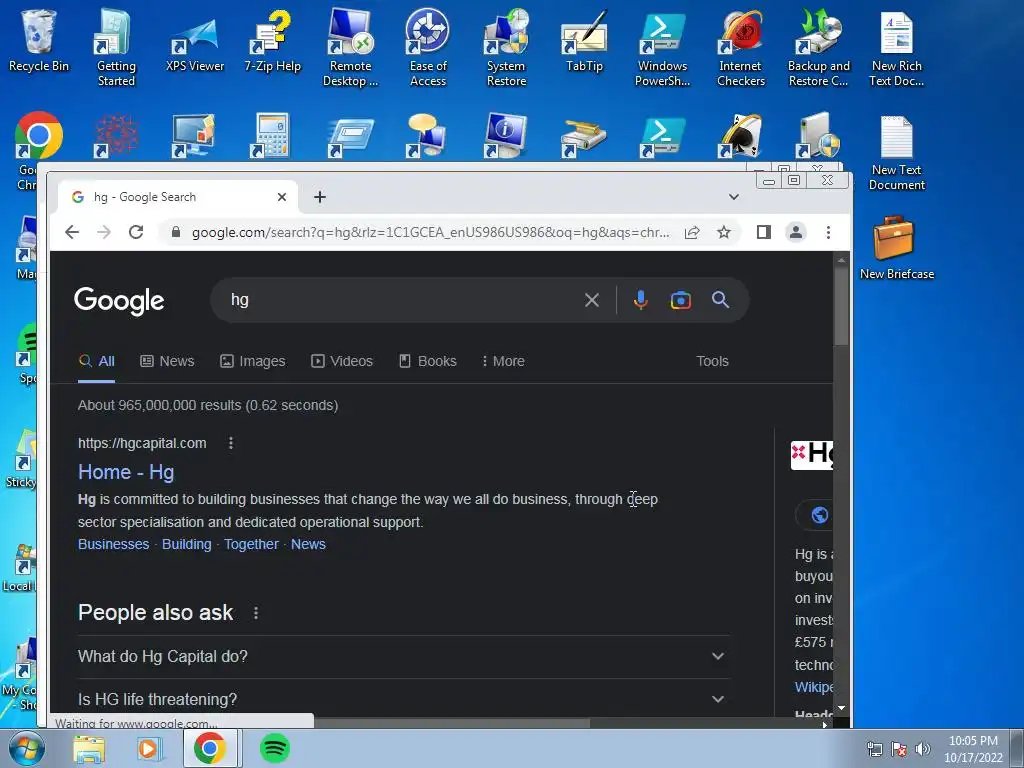Image resolution: width=1024 pixels, height=768 pixels.
Task: Switch to the News results tab
Action: (x=167, y=361)
